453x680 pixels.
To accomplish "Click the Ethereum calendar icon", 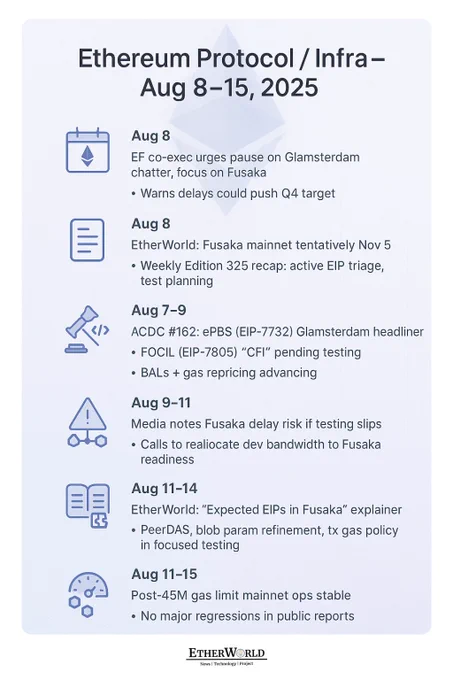I will 88,150.
